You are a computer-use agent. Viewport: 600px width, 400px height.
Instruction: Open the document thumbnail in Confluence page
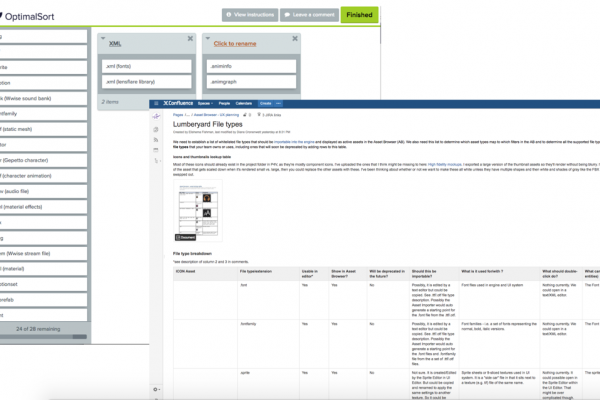pos(198,211)
